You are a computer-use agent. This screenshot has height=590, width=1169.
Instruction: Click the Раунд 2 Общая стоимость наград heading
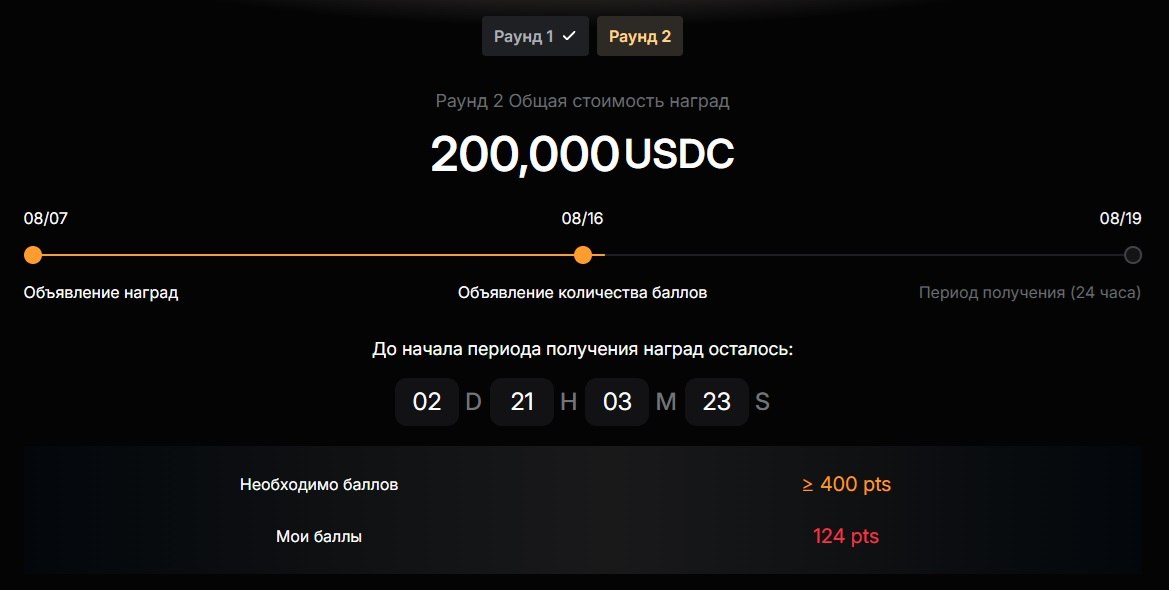[582, 101]
